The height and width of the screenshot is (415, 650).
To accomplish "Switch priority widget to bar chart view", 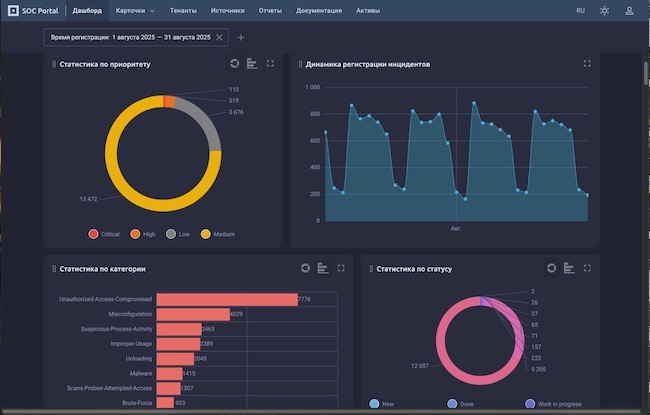I will pyautogui.click(x=252, y=63).
